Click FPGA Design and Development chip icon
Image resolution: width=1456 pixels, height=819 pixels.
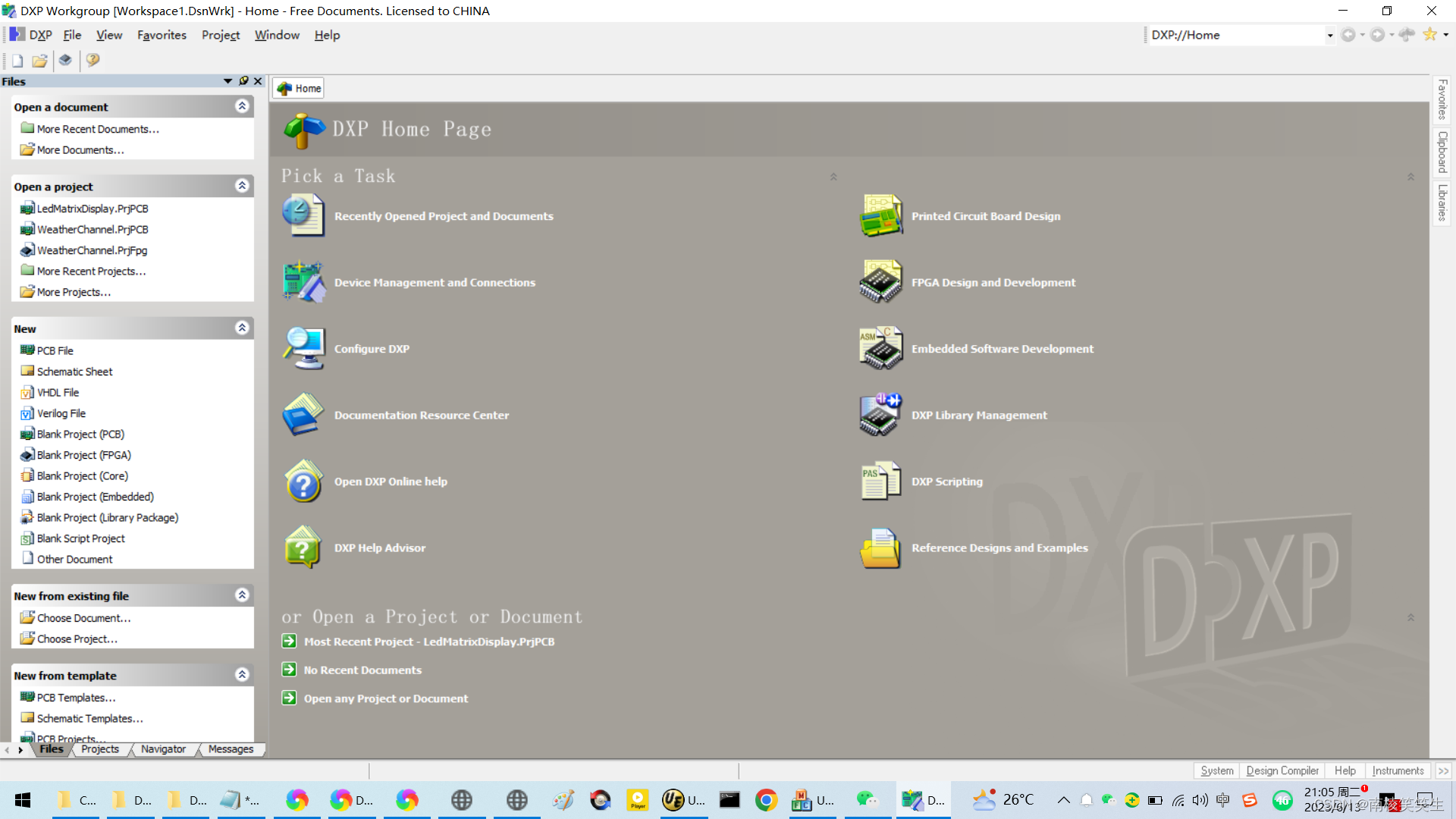pos(880,282)
